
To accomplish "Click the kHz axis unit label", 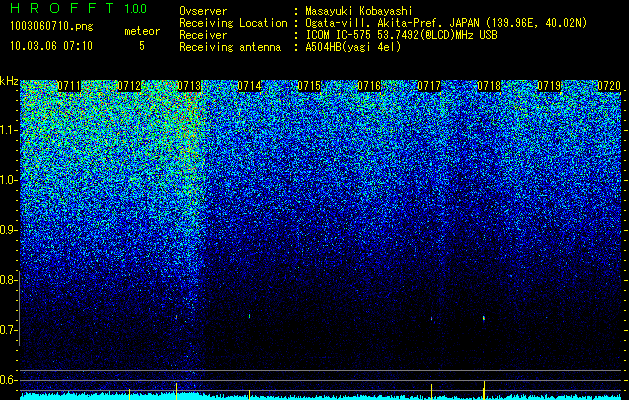I will click(9, 81).
